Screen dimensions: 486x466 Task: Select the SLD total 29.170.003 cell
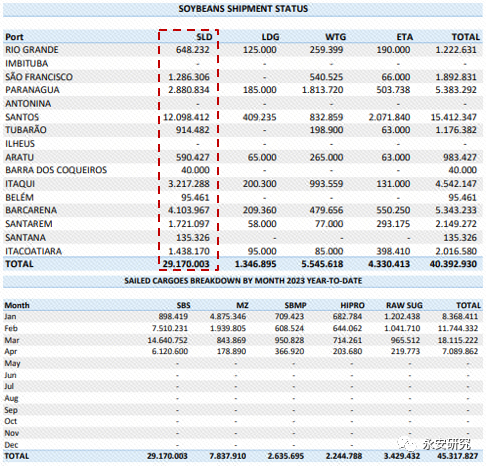click(186, 264)
